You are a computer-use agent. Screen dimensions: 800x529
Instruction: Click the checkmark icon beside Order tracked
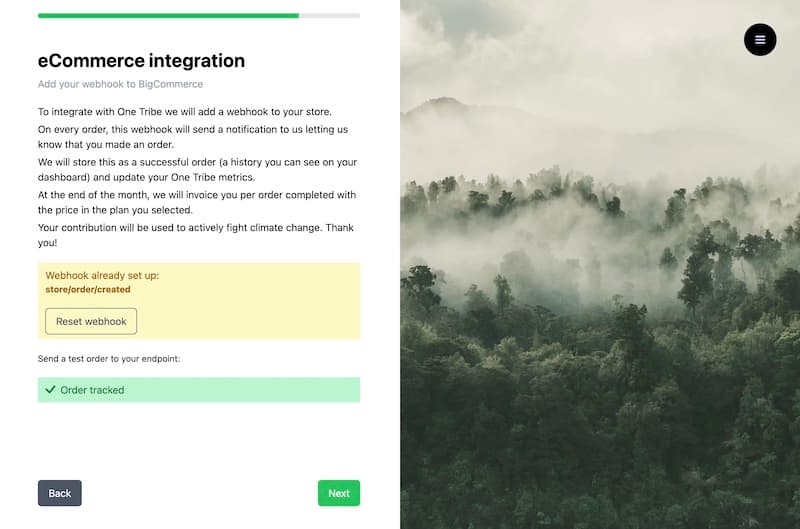[50, 390]
